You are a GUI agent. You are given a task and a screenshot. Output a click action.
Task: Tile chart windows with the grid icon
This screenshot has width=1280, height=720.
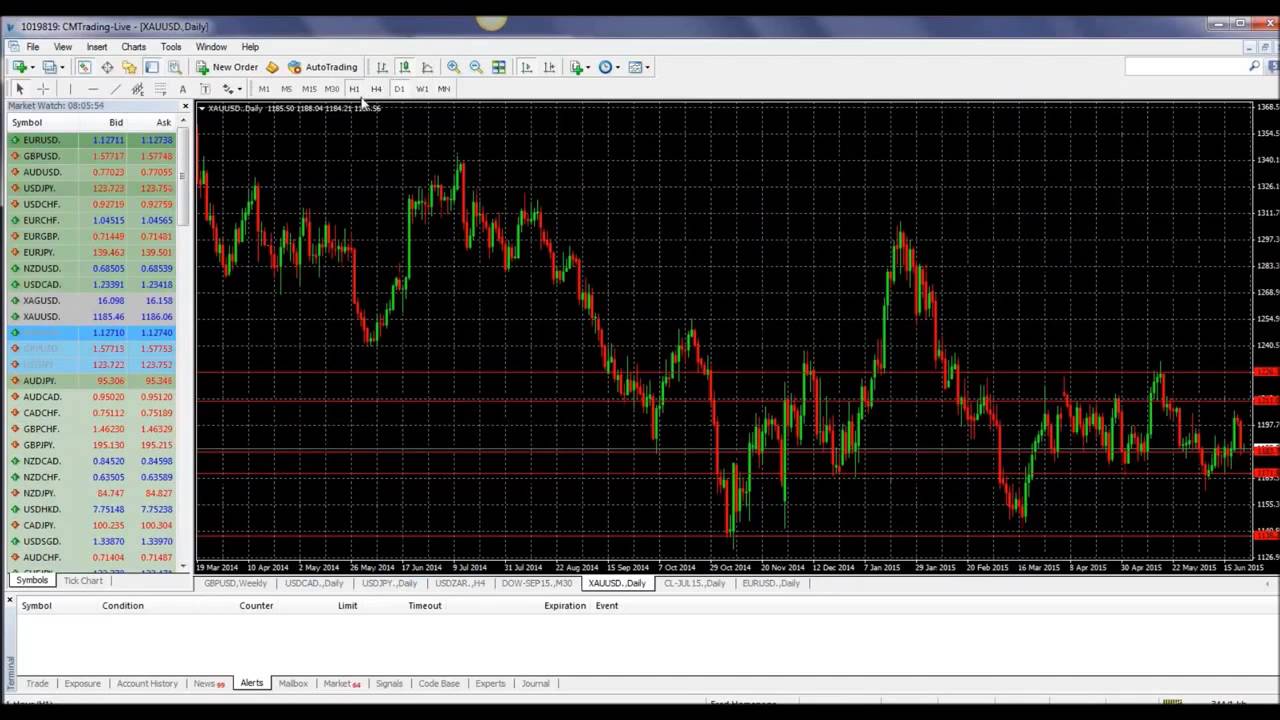coord(498,67)
